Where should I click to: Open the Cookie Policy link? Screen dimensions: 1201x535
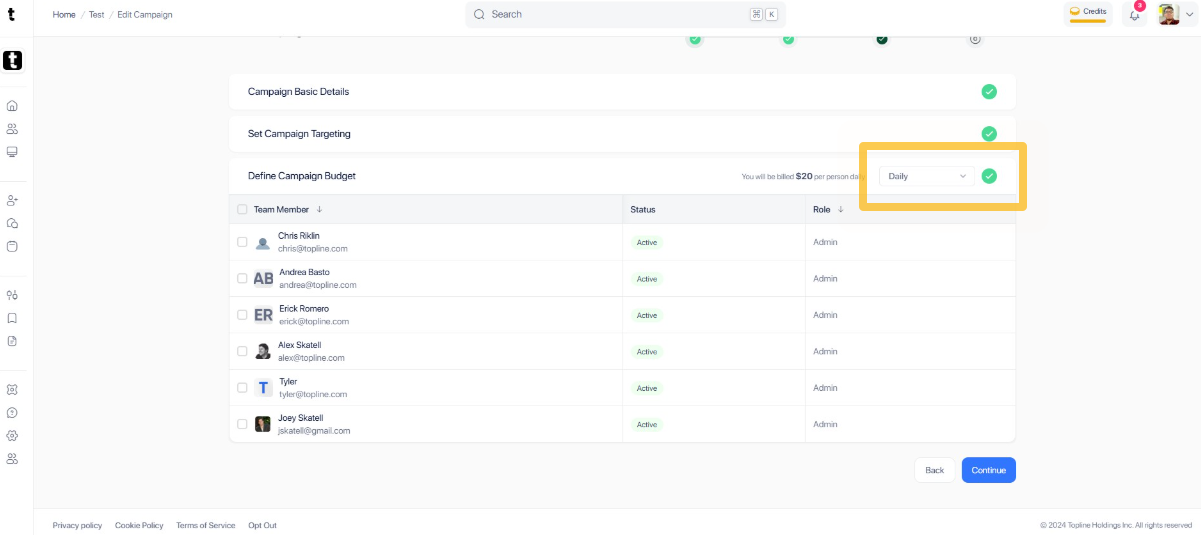(x=139, y=525)
